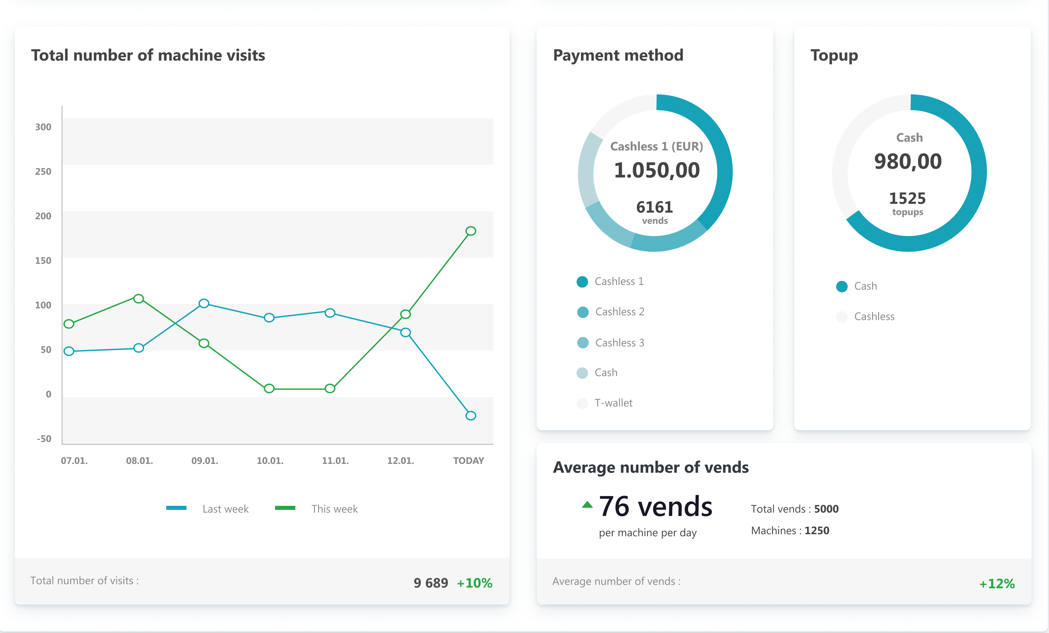Expand the Average number of vends summary

click(x=652, y=467)
